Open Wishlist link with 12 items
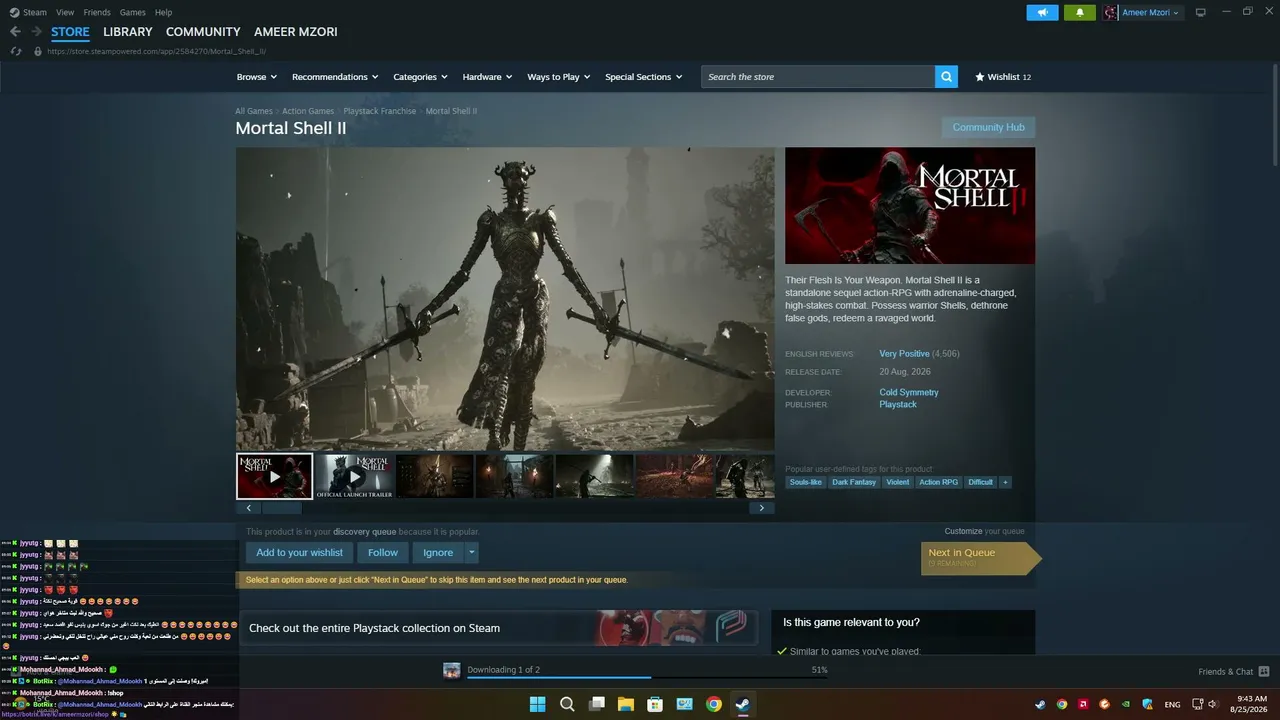The width and height of the screenshot is (1280, 720). click(1003, 77)
